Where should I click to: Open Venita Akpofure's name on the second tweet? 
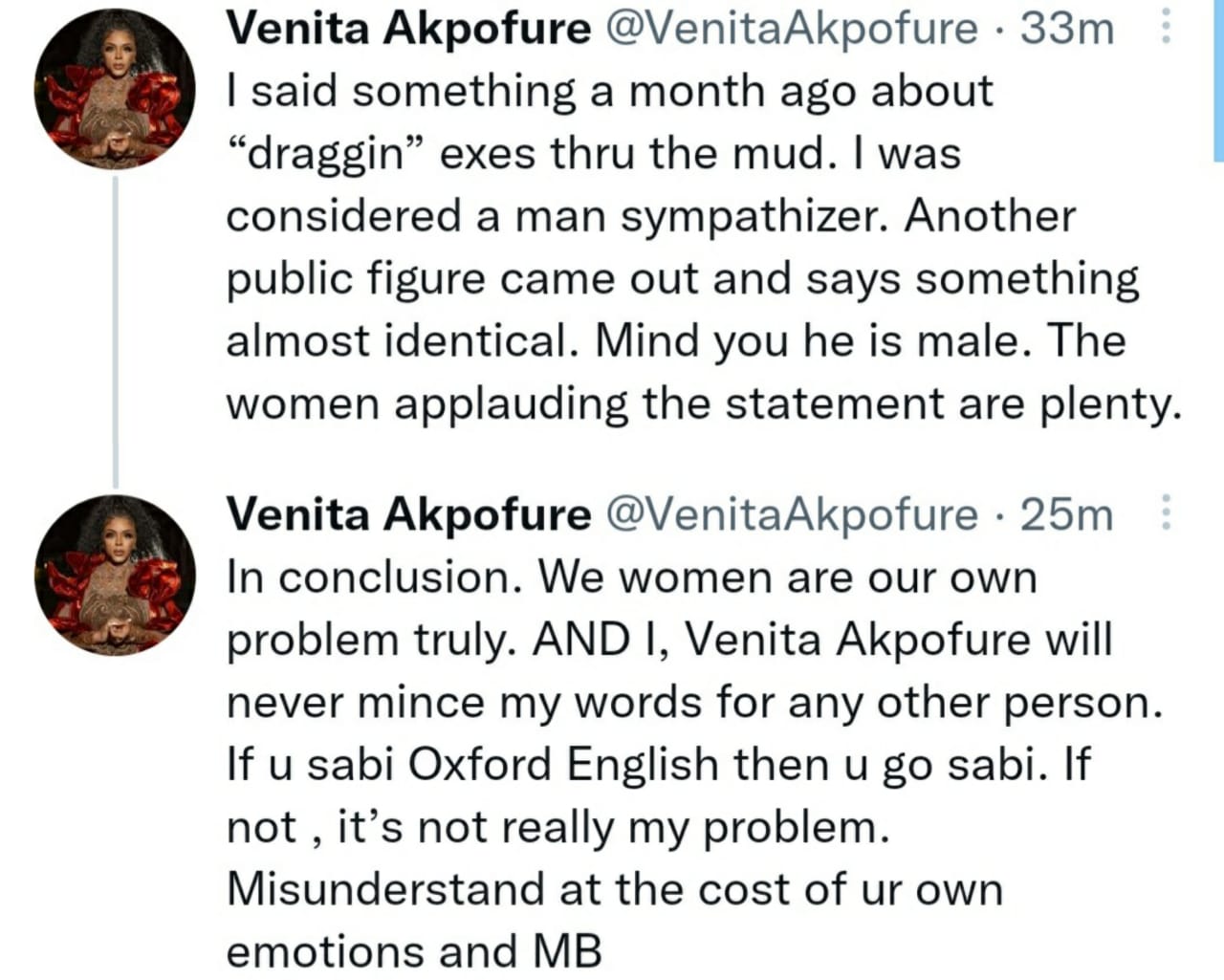coord(408,514)
